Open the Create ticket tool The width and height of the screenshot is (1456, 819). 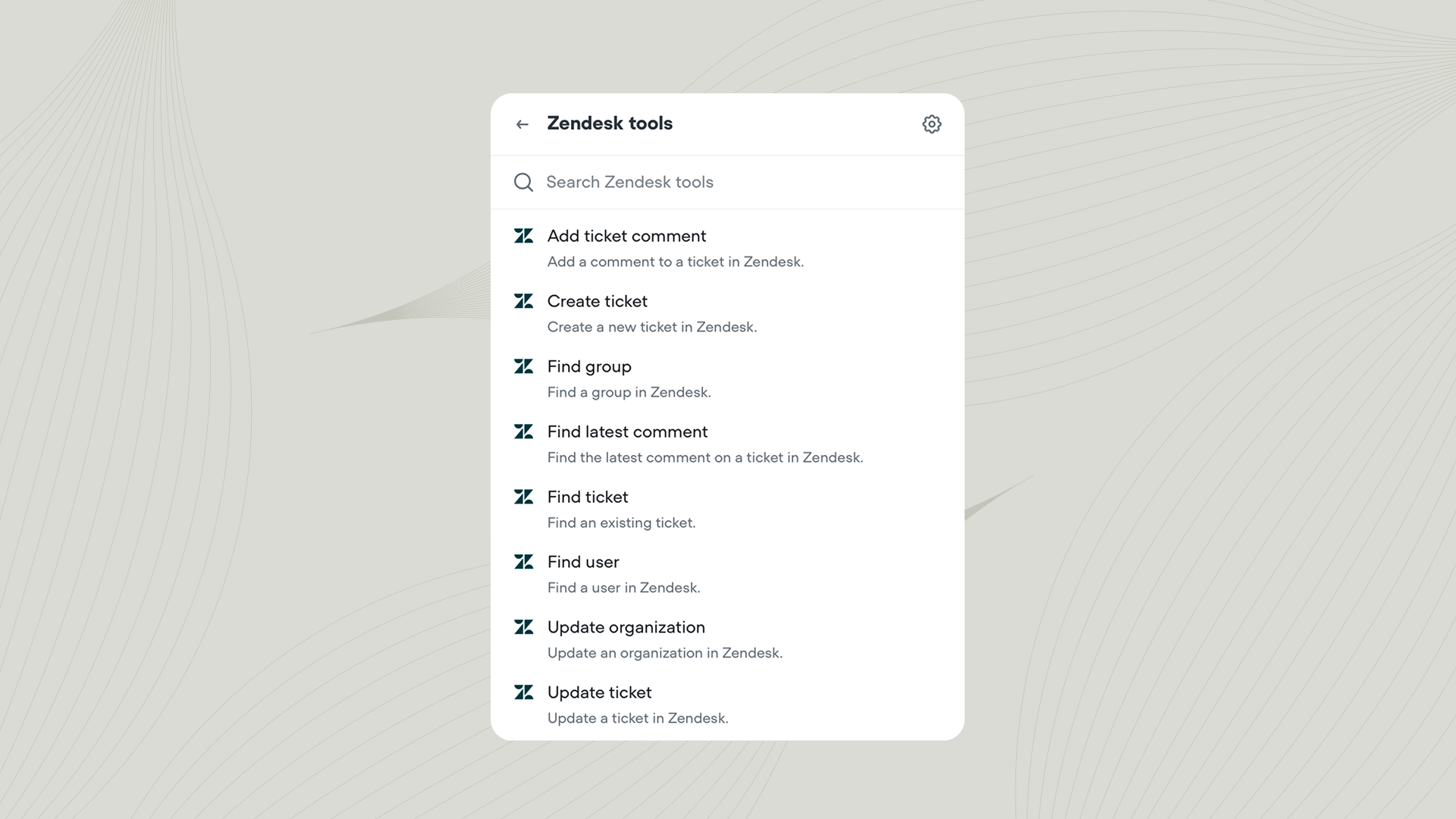click(598, 301)
